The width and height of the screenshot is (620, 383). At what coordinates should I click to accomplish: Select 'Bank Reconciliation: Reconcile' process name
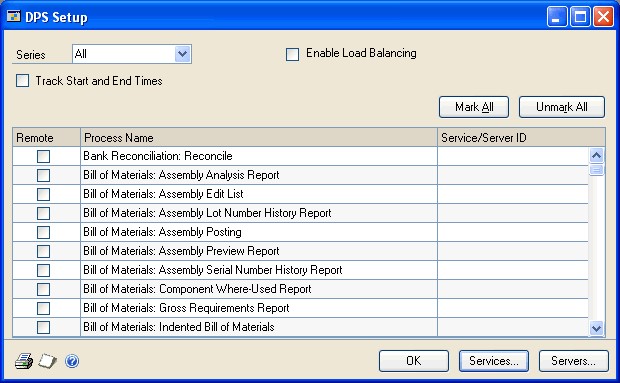click(x=158, y=156)
